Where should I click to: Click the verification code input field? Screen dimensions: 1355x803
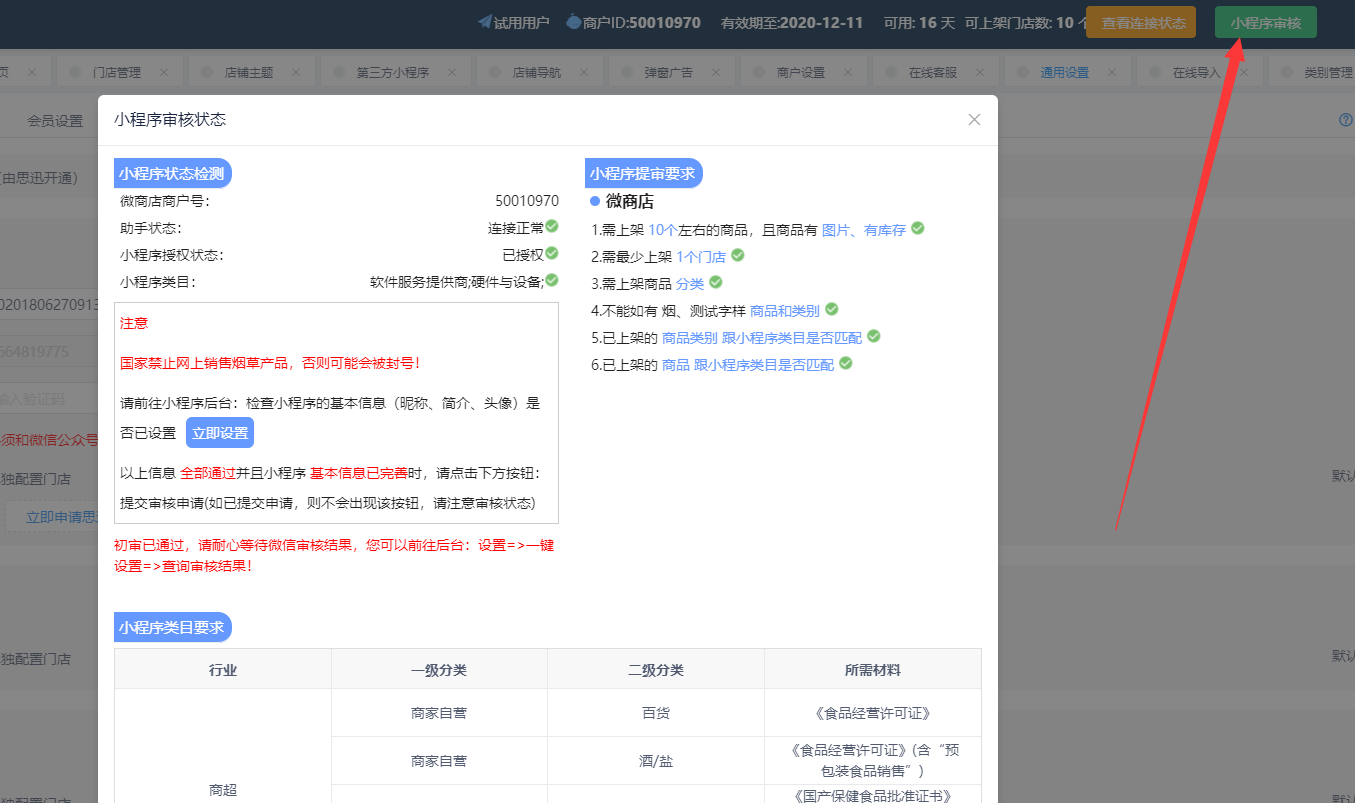[49, 399]
